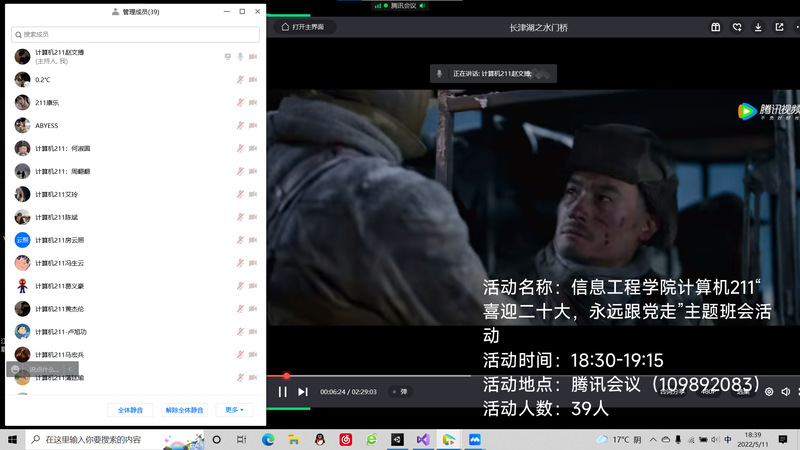
Task: Switch input method 中 indicator
Action: 728,439
